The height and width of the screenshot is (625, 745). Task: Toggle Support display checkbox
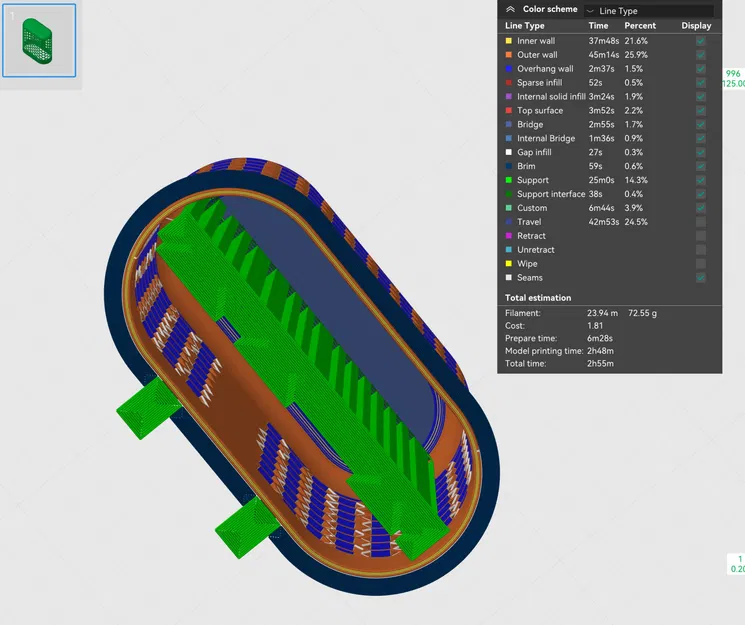[700, 180]
